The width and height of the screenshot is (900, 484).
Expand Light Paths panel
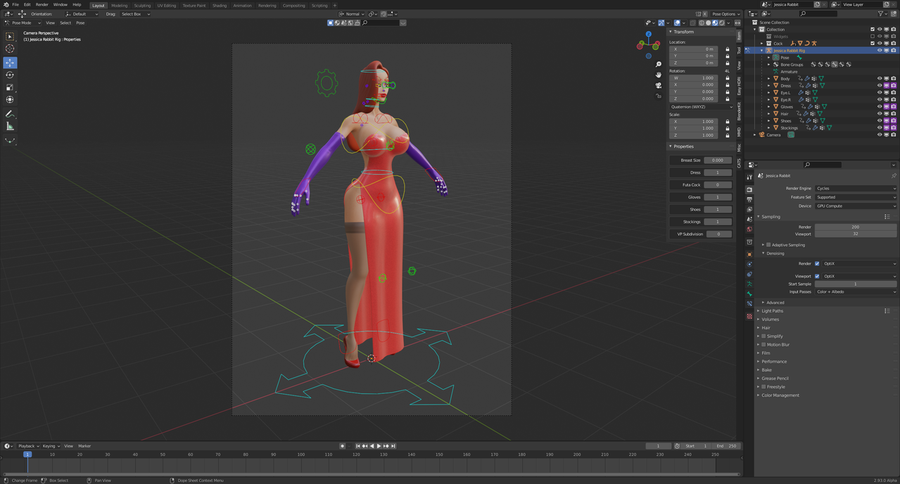(772, 311)
